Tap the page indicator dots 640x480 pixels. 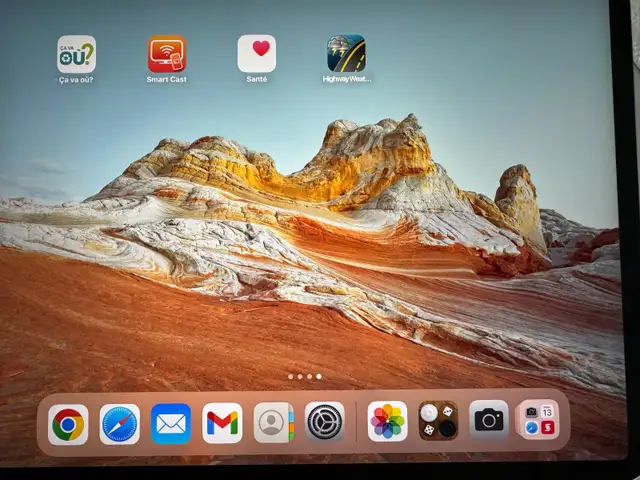coord(305,376)
